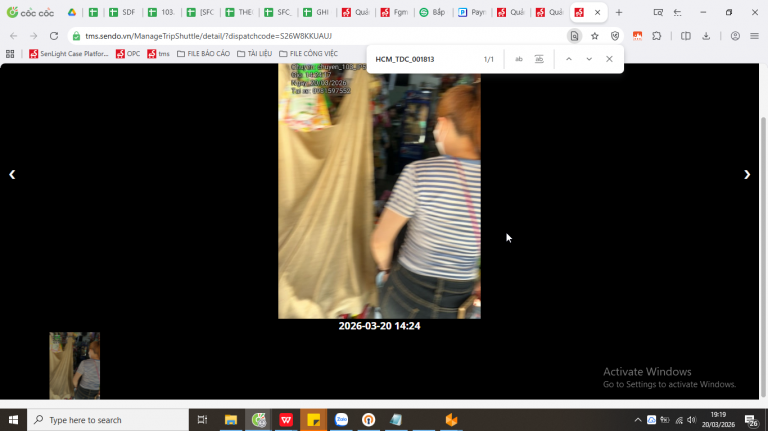Viewport: 768px width, 431px height.
Task: Open the apps grid icon in bookmarks bar
Action: tap(10, 54)
